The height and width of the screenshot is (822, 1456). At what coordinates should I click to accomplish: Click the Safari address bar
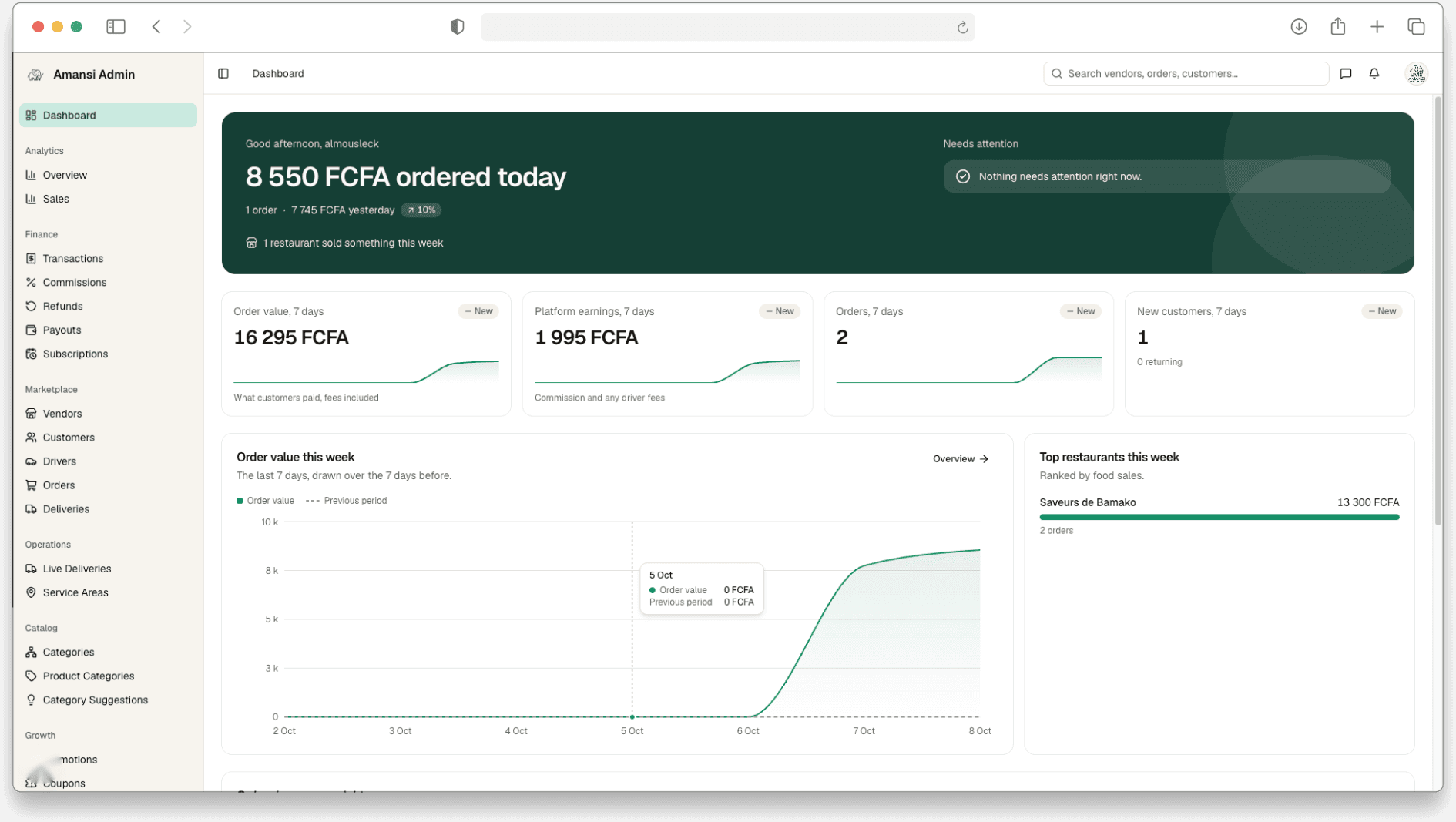pyautogui.click(x=727, y=27)
